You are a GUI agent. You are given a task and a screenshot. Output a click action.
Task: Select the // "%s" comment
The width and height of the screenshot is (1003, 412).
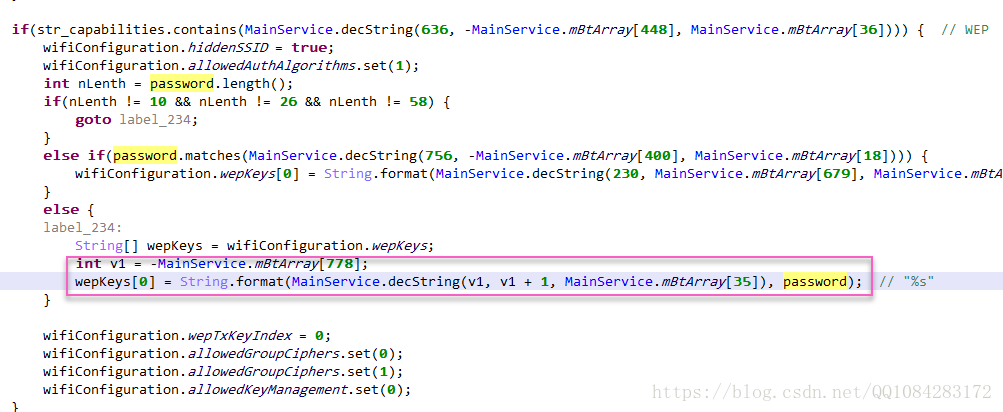click(907, 281)
